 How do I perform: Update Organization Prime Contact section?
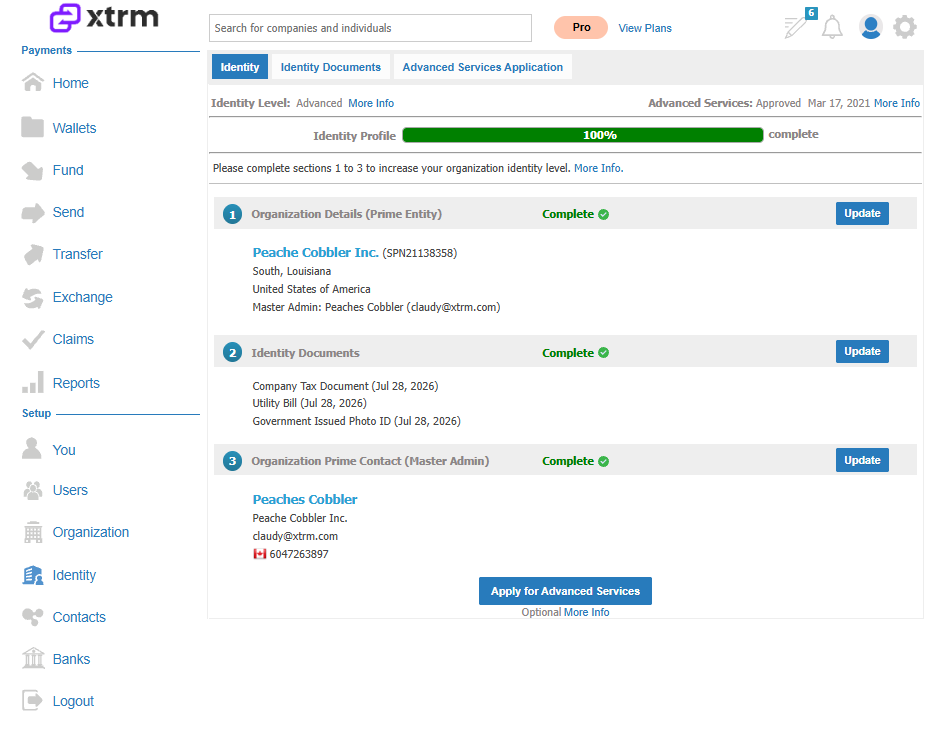coord(862,460)
